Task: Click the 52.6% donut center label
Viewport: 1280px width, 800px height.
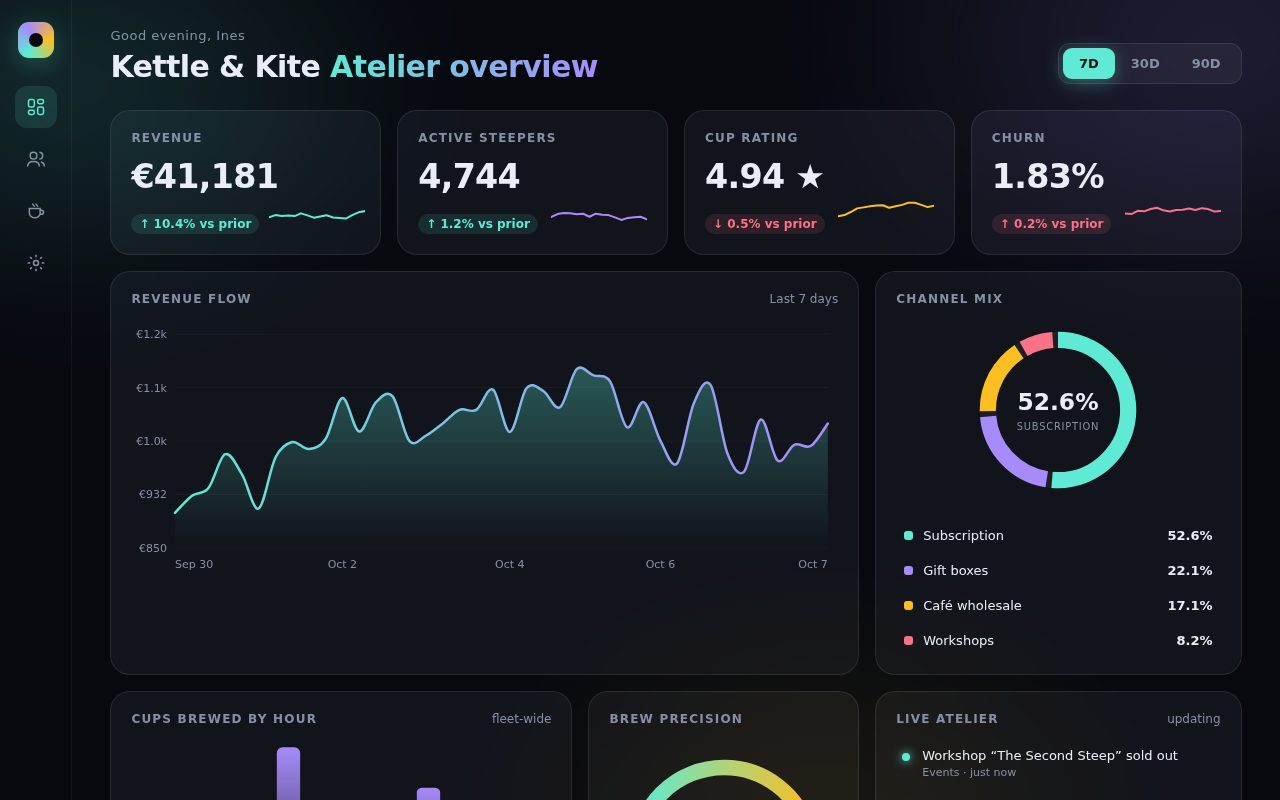Action: 1058,402
